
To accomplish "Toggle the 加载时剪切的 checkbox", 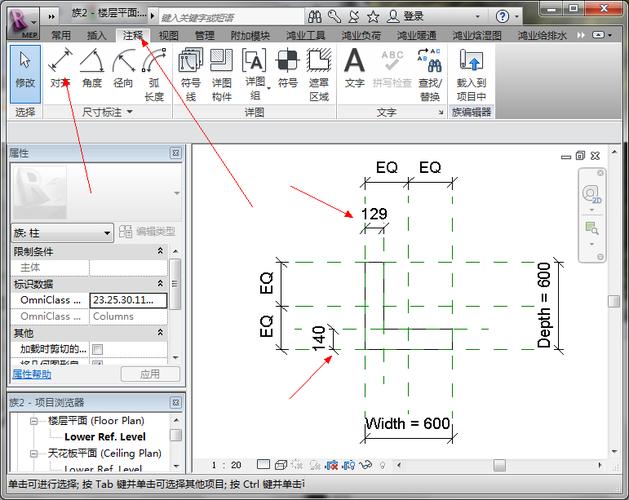I will (x=97, y=349).
